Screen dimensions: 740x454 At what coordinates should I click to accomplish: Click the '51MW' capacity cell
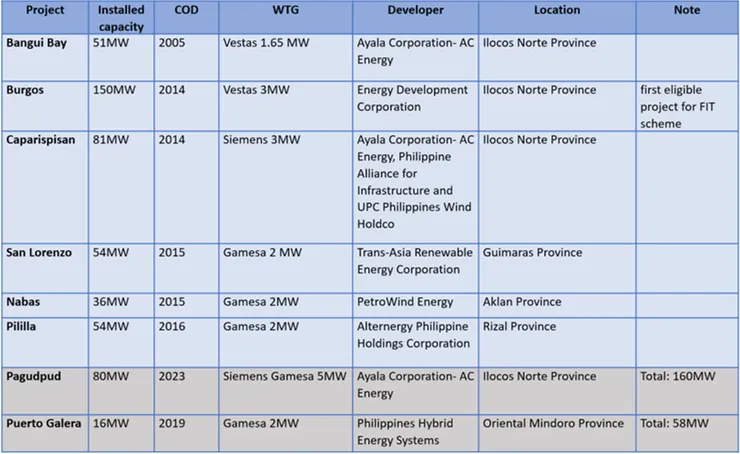[x=121, y=57]
